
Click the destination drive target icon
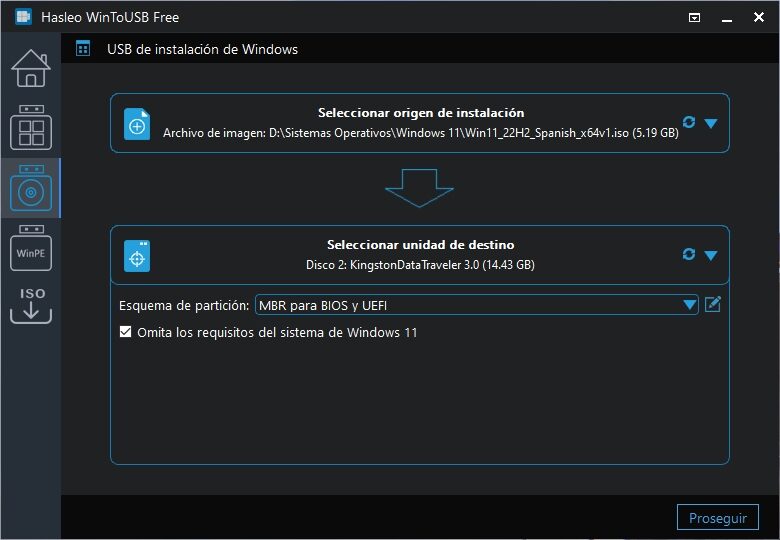click(137, 256)
